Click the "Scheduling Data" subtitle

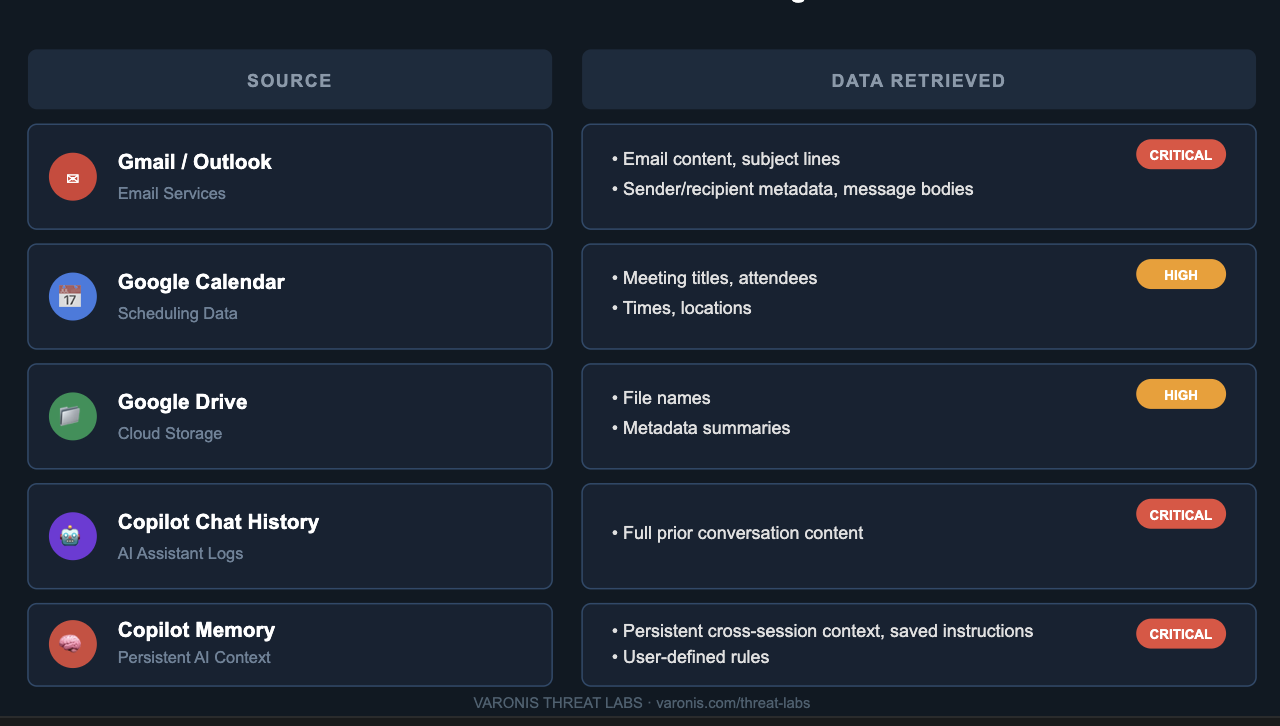point(178,313)
